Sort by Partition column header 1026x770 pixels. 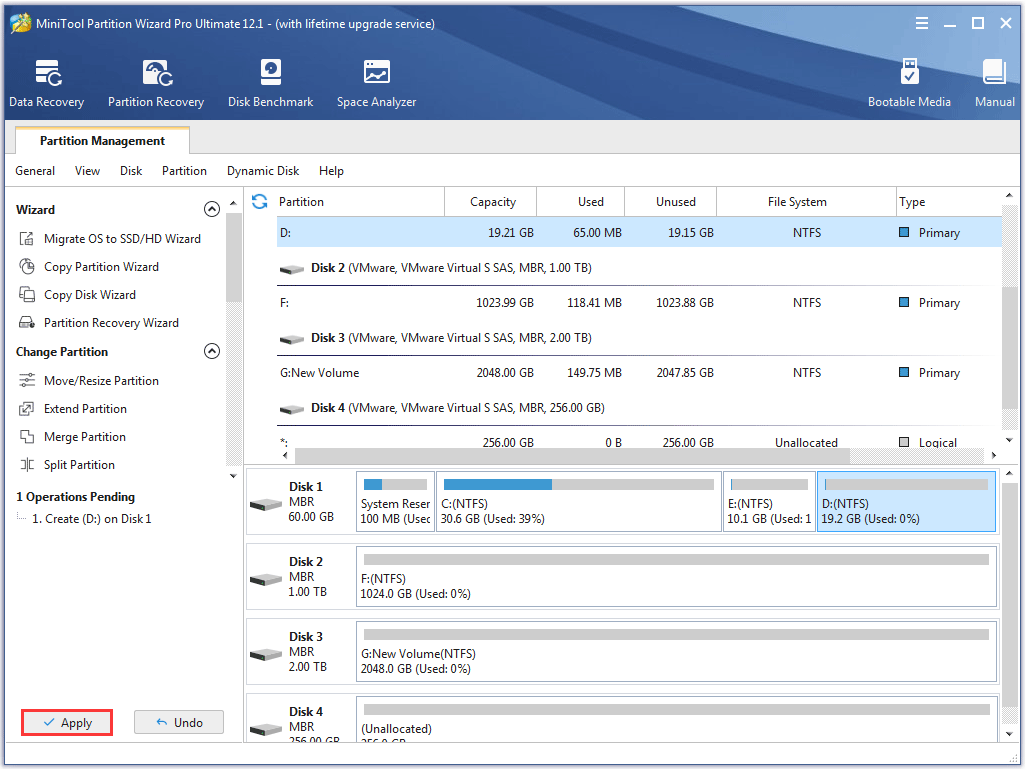[361, 201]
